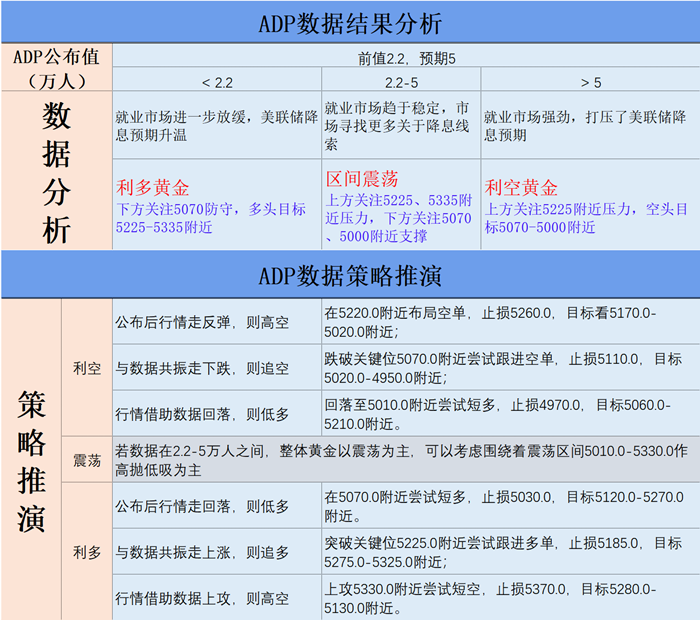700x620 pixels.
Task: Select the large 策略推演 row label
Action: (x=30, y=460)
